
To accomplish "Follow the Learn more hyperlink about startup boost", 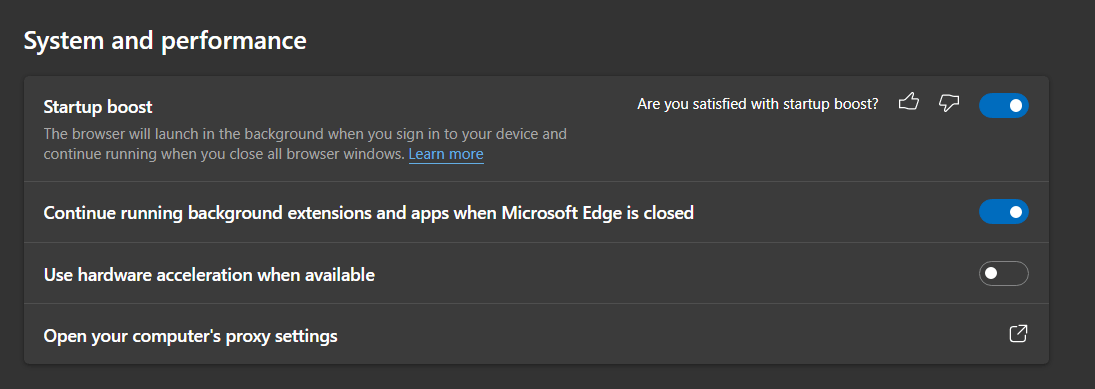I will (446, 154).
